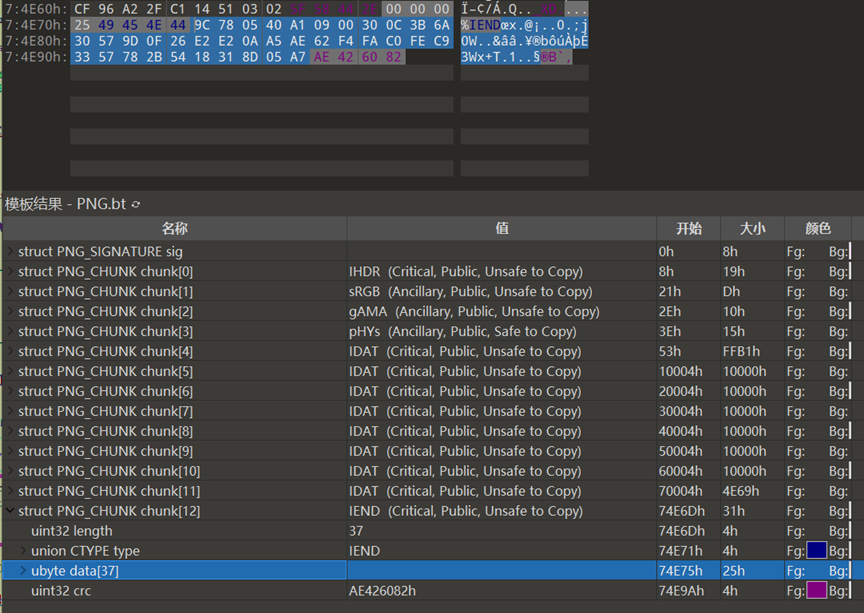864x613 pixels.
Task: Click the start offset 74E9Ah
Action: click(681, 590)
